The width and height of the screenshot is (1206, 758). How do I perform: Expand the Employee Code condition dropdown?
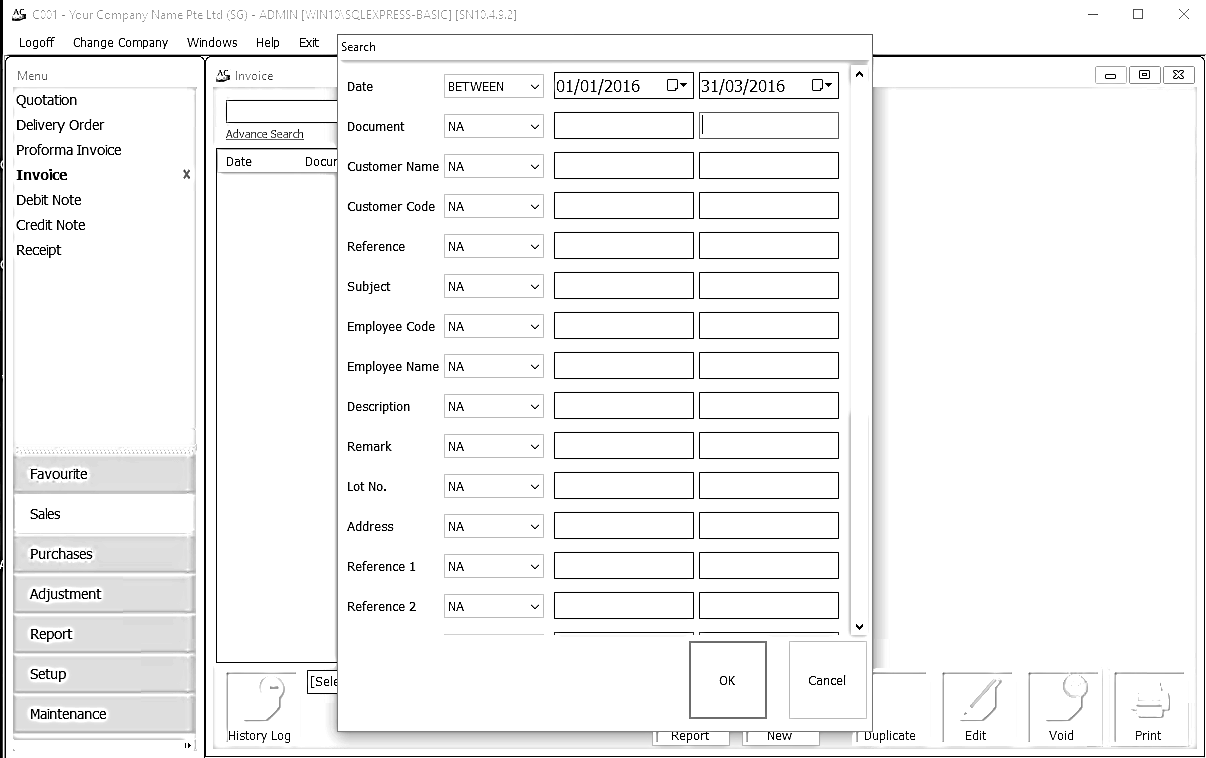(x=535, y=327)
